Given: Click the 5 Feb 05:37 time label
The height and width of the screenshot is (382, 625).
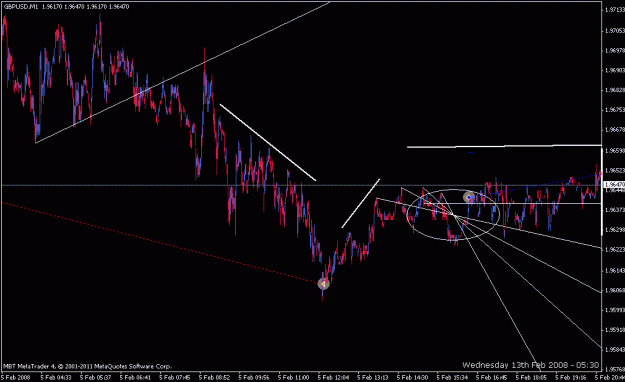Looking at the screenshot, I should point(95,377).
